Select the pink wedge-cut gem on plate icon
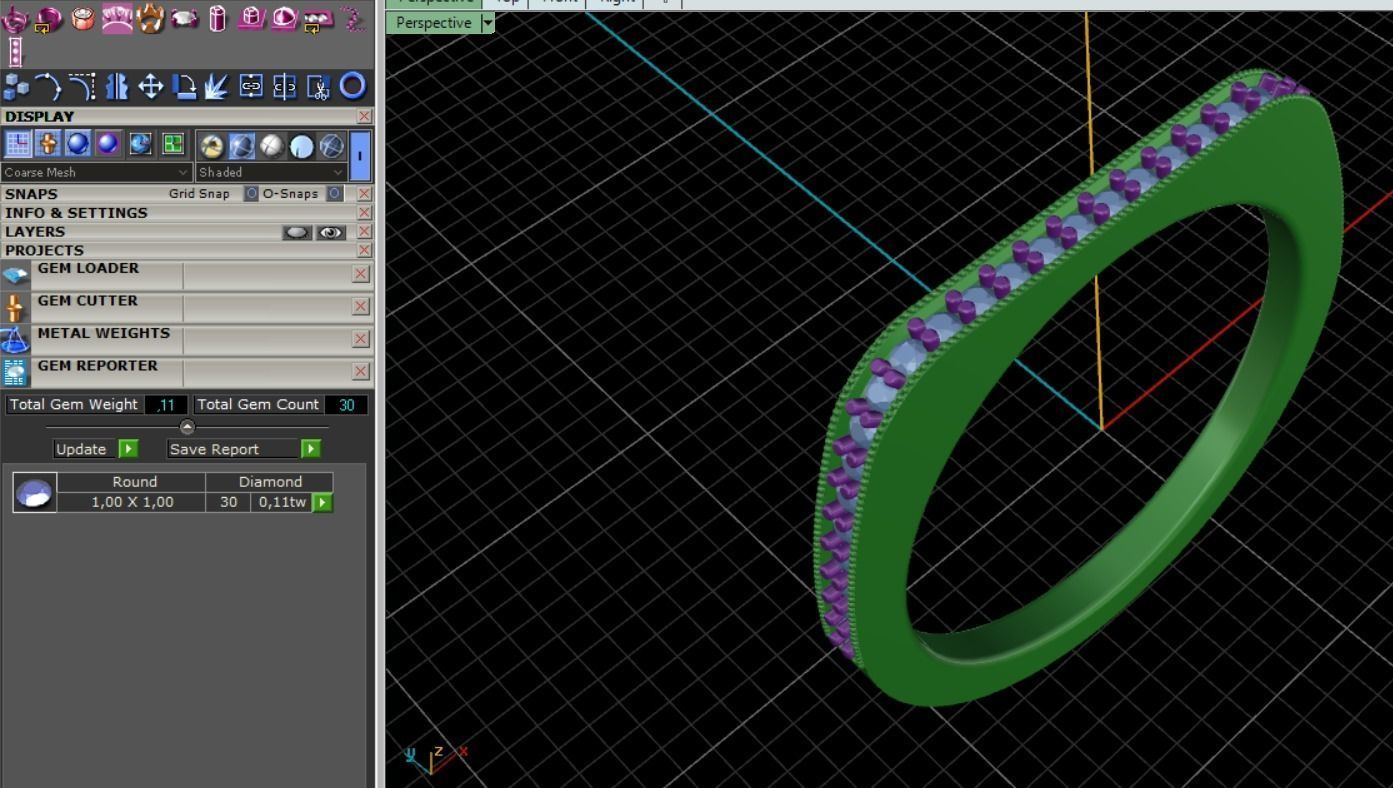The width and height of the screenshot is (1393, 788). point(284,18)
